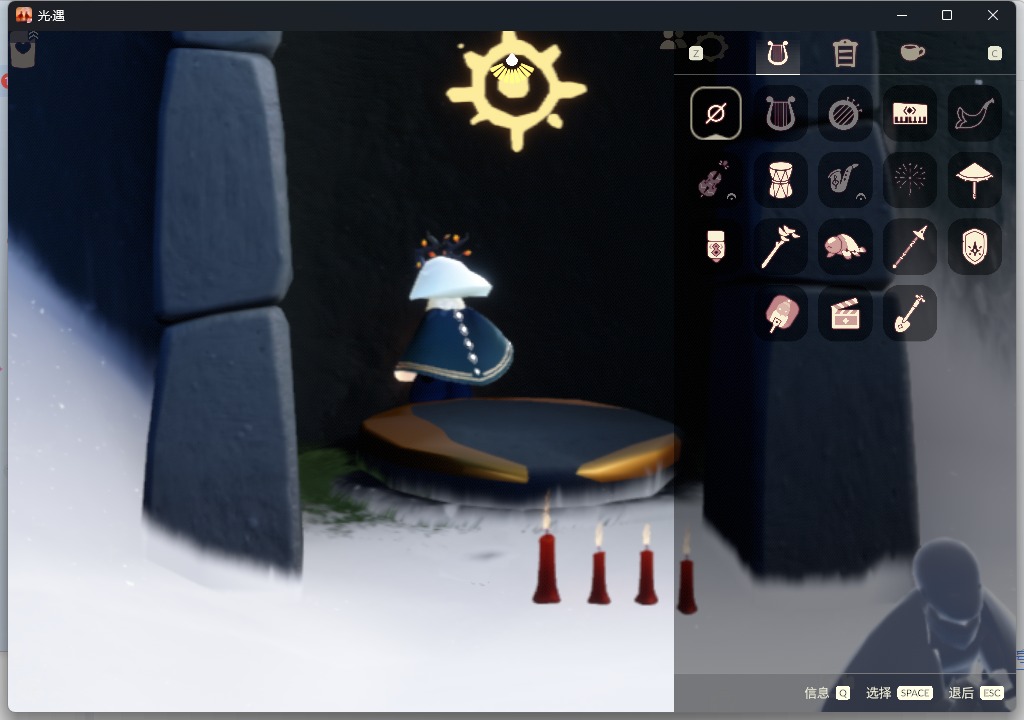Click the 退后 ESC back button
Screen dimensions: 1024x720
976,693
